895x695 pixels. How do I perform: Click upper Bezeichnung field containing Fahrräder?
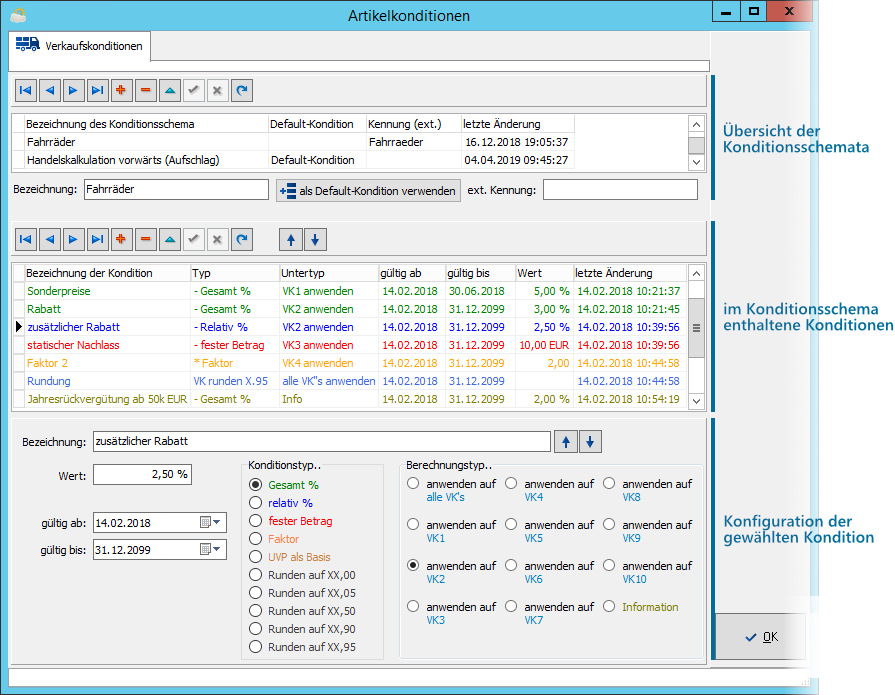point(176,189)
